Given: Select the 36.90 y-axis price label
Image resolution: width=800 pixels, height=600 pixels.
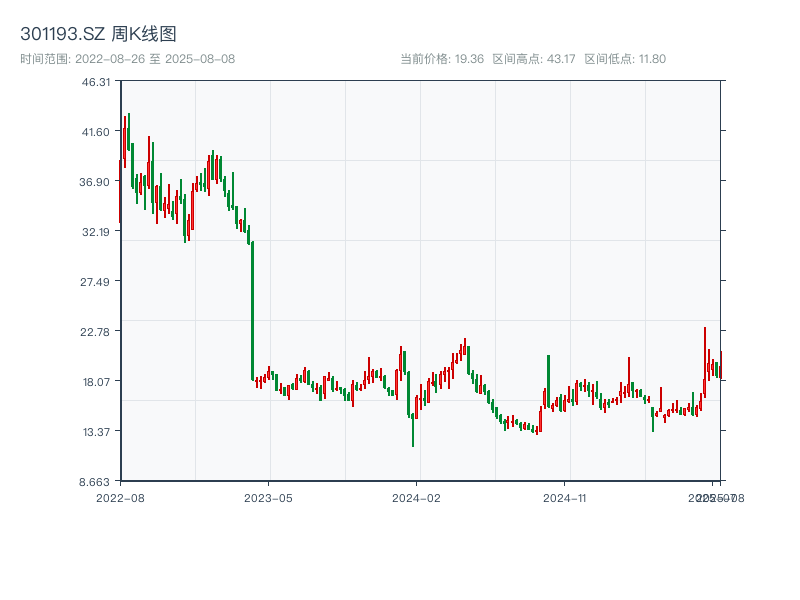Looking at the screenshot, I should pos(96,182).
